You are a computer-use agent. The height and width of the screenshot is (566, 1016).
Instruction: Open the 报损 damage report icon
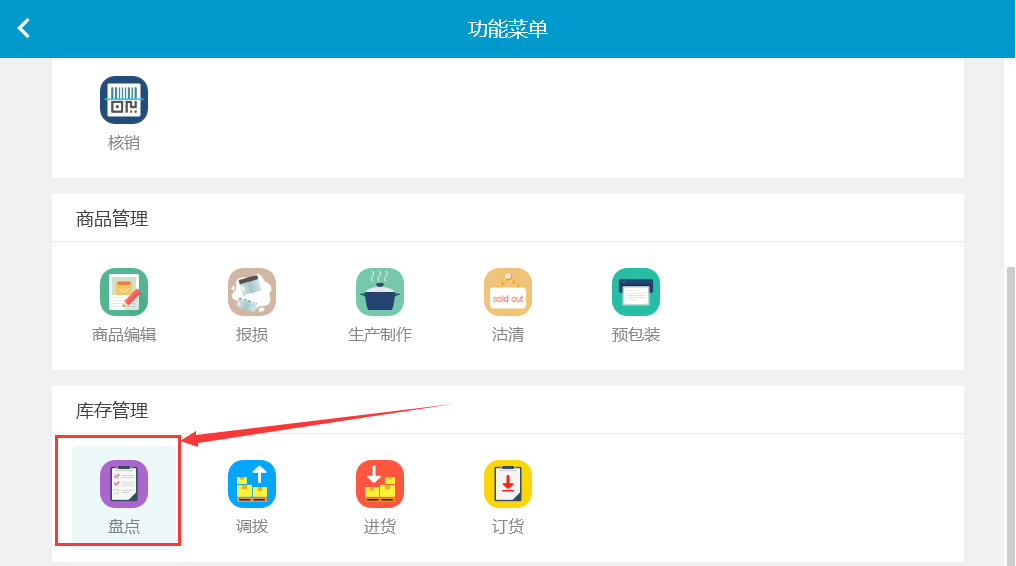point(252,292)
